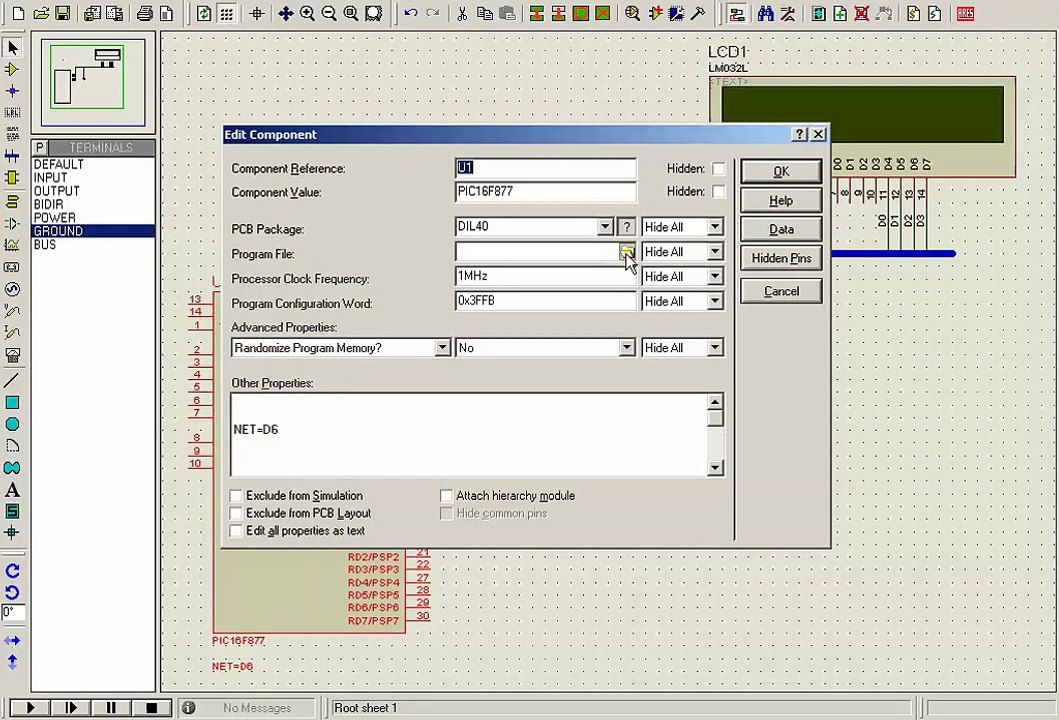This screenshot has height=720, width=1059.
Task: Select the Component mode tool
Action: click(12, 70)
